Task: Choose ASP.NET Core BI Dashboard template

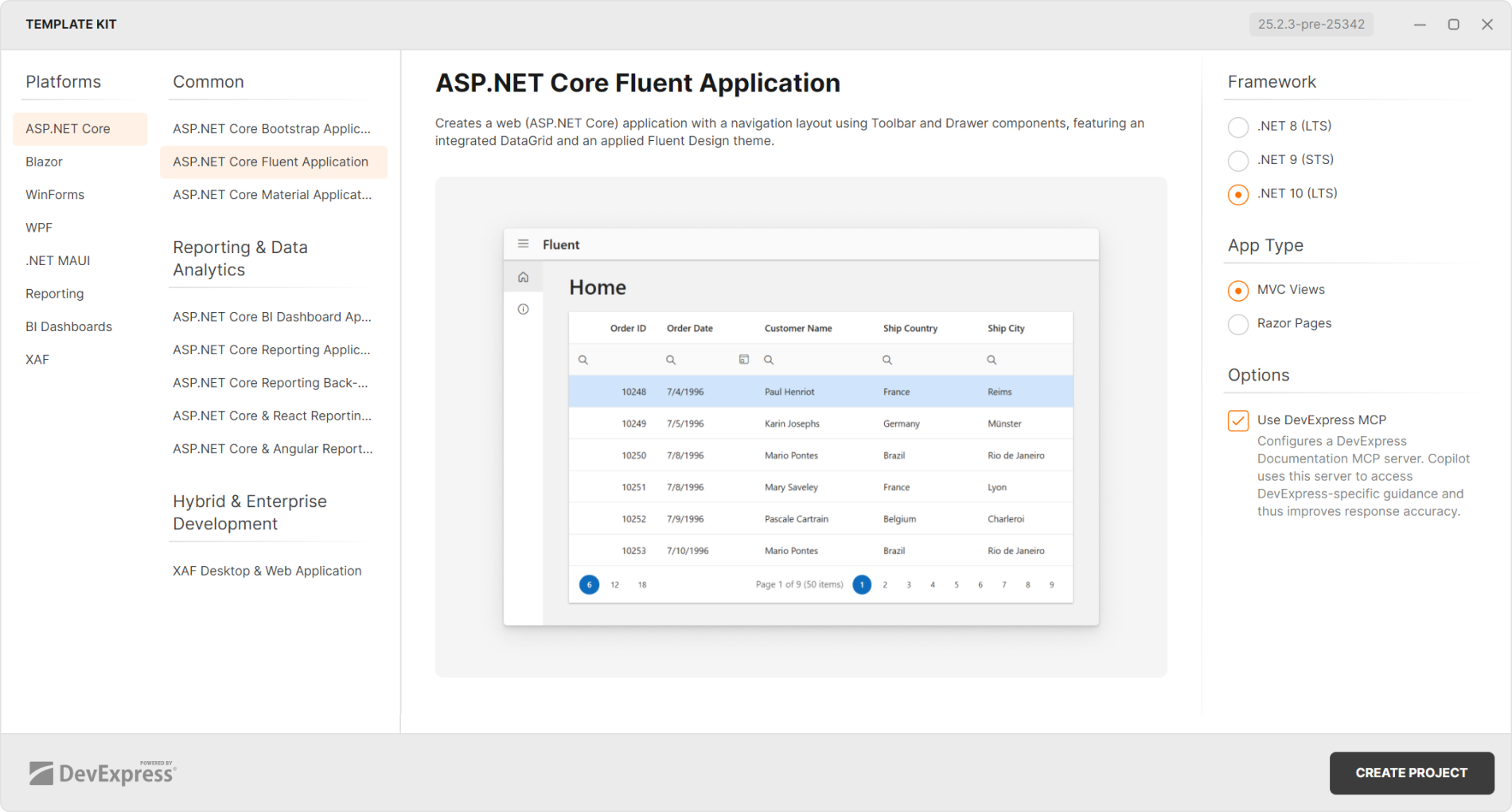Action: click(x=271, y=317)
